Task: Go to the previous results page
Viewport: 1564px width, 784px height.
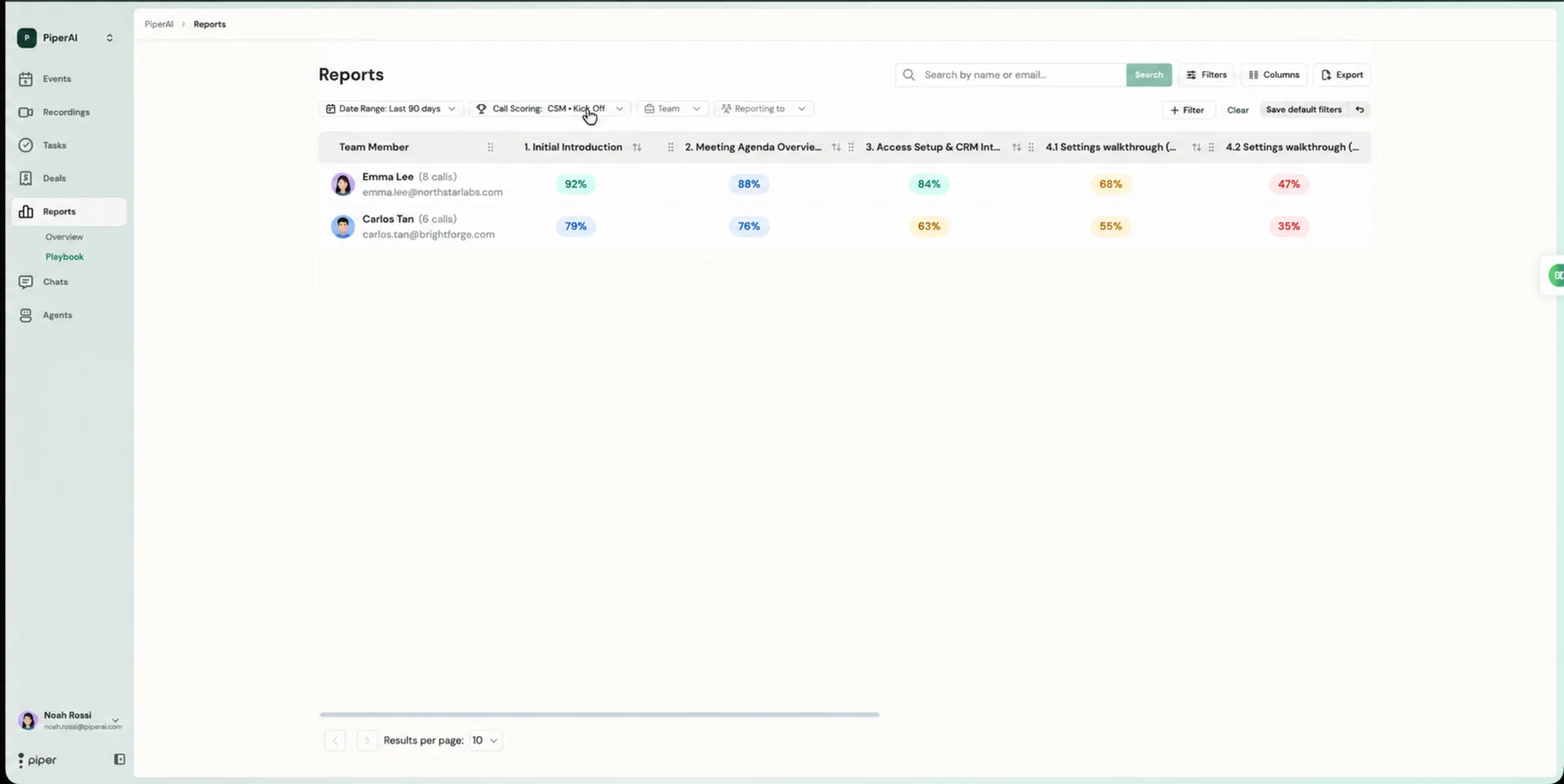Action: pos(335,741)
